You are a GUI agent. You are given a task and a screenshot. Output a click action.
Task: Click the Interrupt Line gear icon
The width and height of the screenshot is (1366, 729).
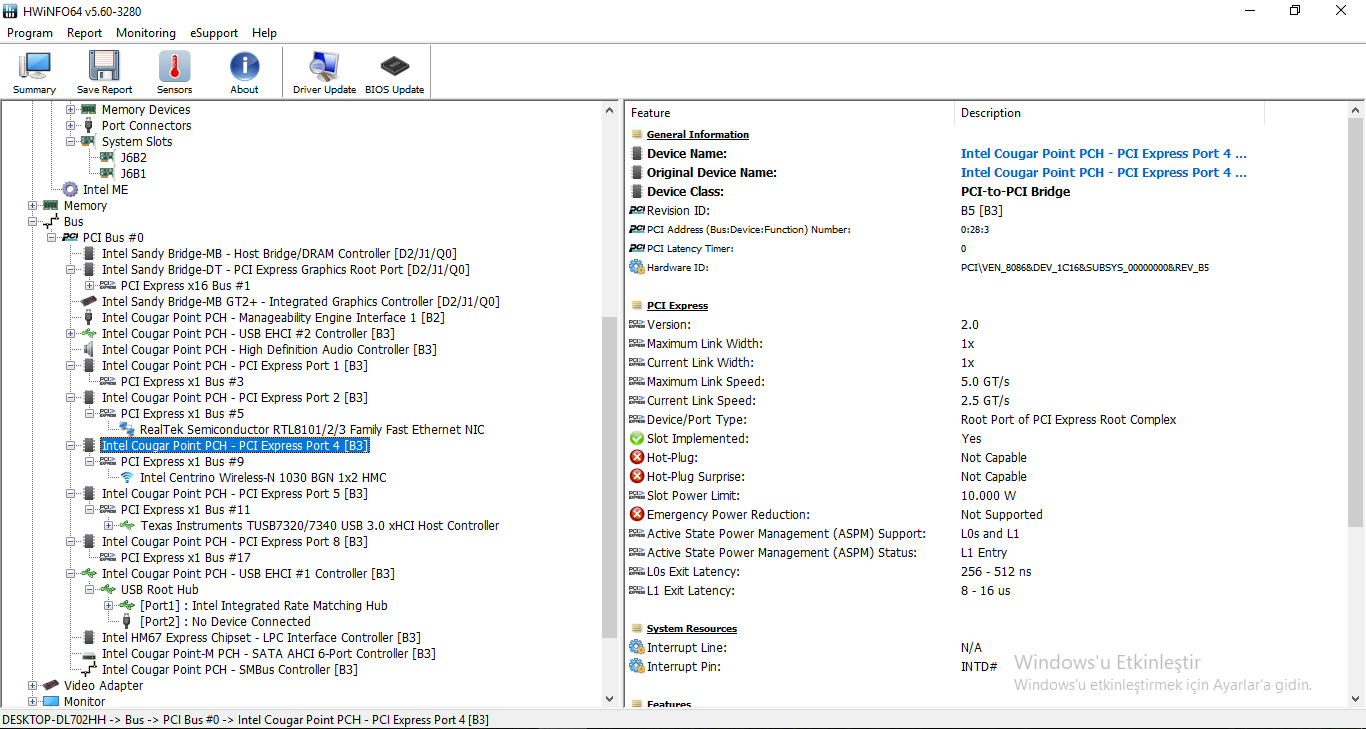[637, 647]
